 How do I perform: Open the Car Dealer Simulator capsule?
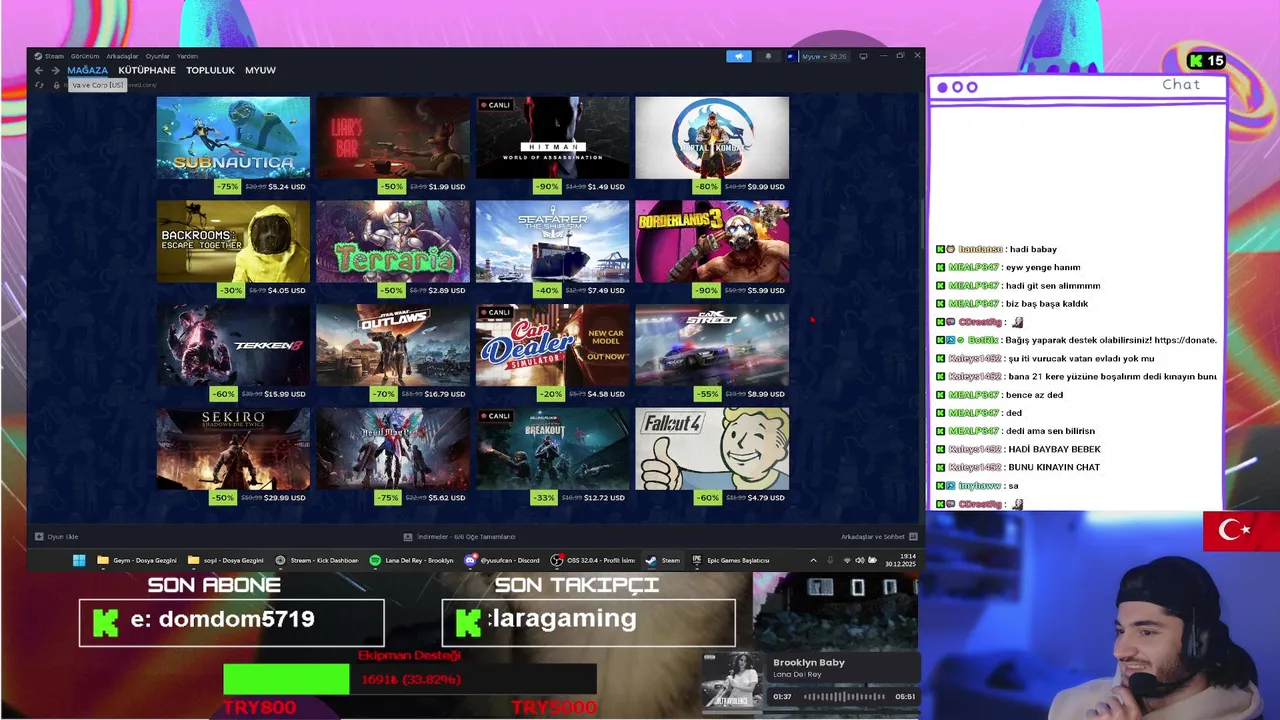coord(553,345)
